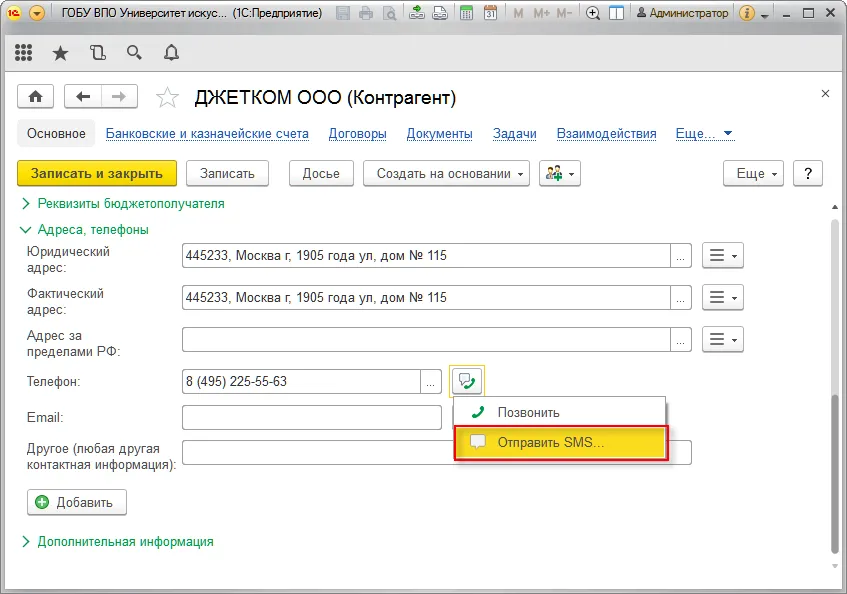The height and width of the screenshot is (594, 847).
Task: Click into the Фактический адрес field
Action: (426, 298)
